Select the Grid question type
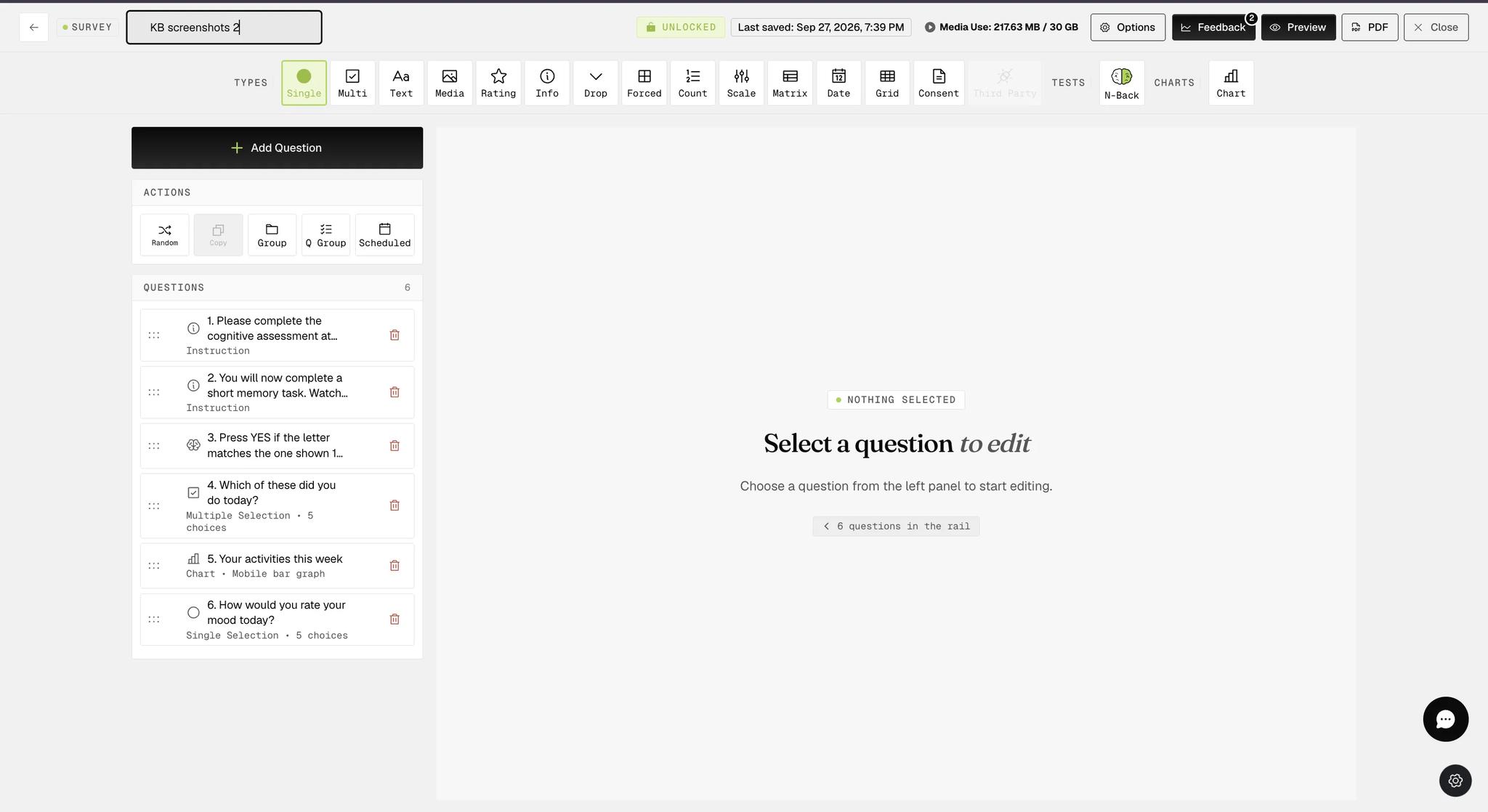1488x812 pixels. pos(887,83)
